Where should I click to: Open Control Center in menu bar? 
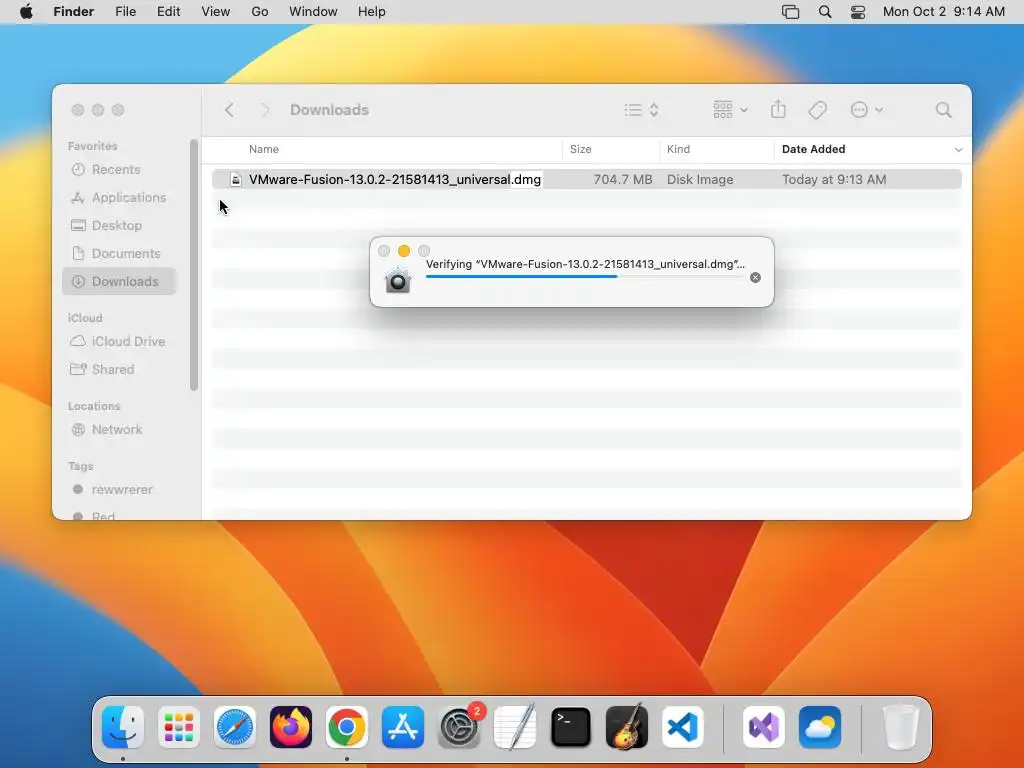point(858,12)
